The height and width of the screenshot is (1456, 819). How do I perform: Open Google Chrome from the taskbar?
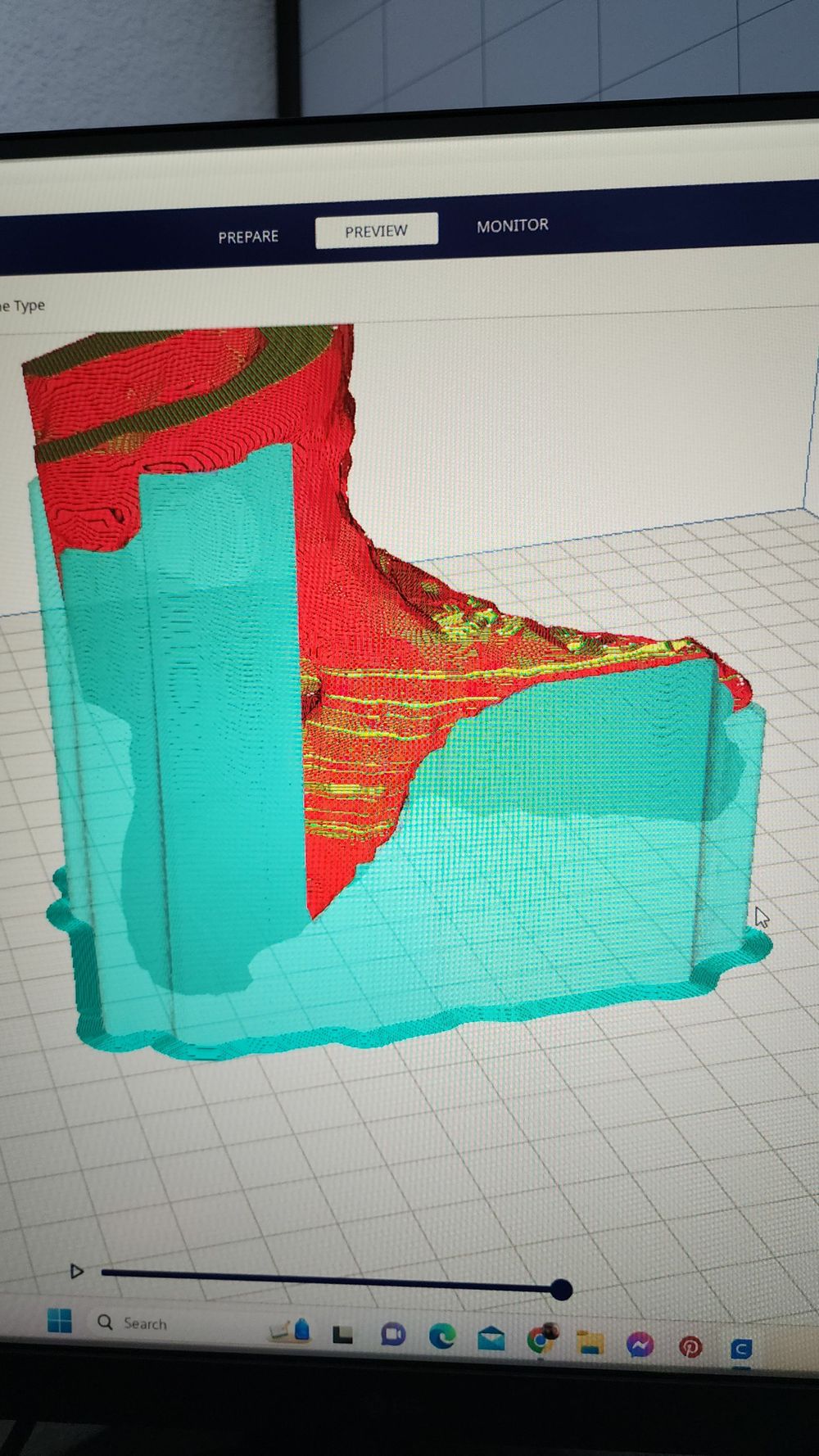point(540,1341)
